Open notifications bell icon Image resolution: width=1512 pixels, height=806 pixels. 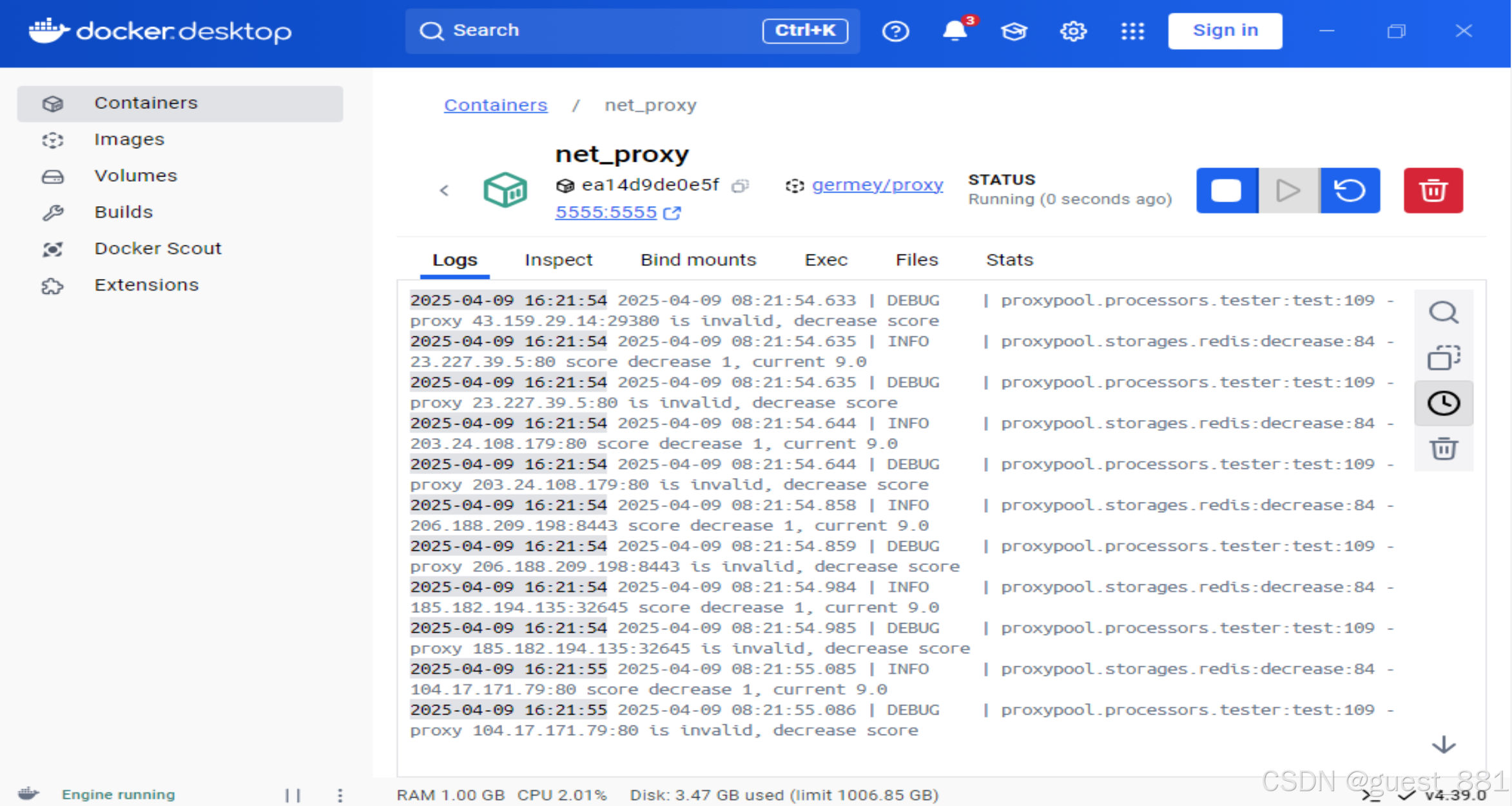955,31
